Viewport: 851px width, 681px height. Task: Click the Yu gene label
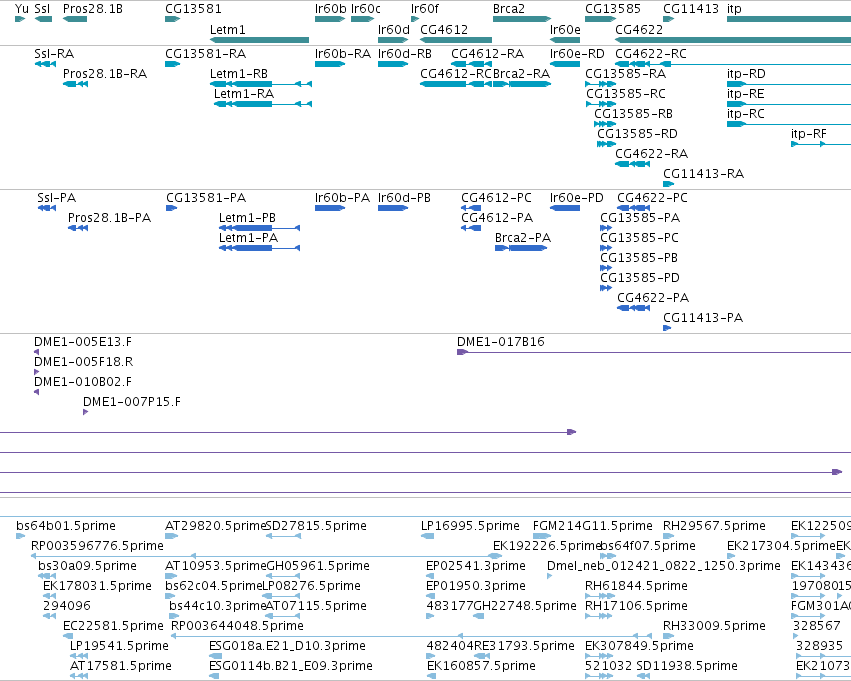click(22, 9)
